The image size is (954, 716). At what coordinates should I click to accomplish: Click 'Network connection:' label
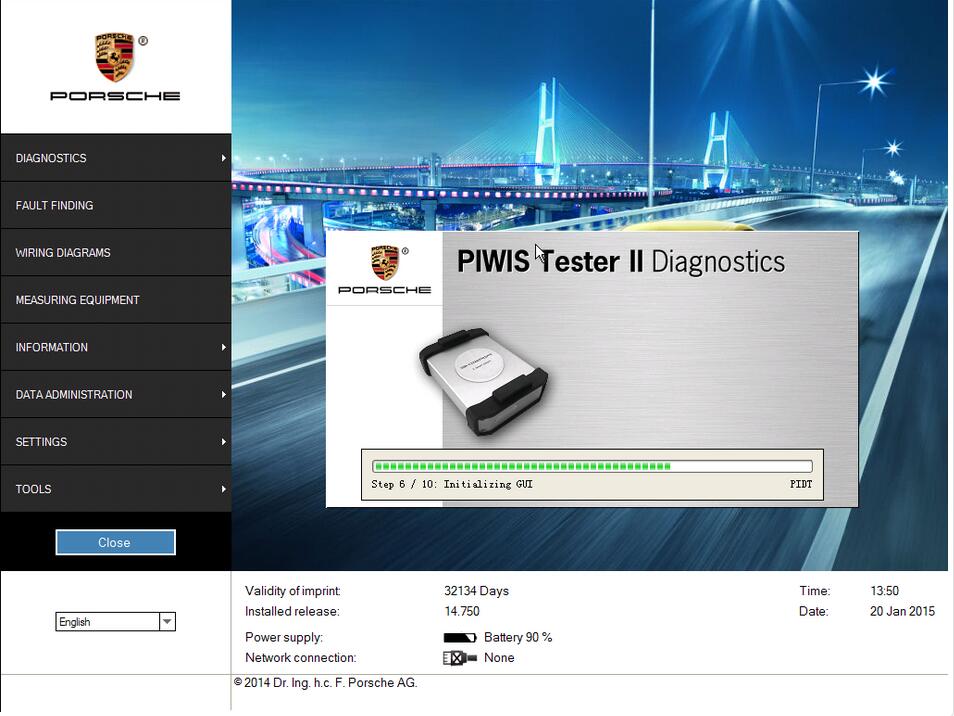301,658
